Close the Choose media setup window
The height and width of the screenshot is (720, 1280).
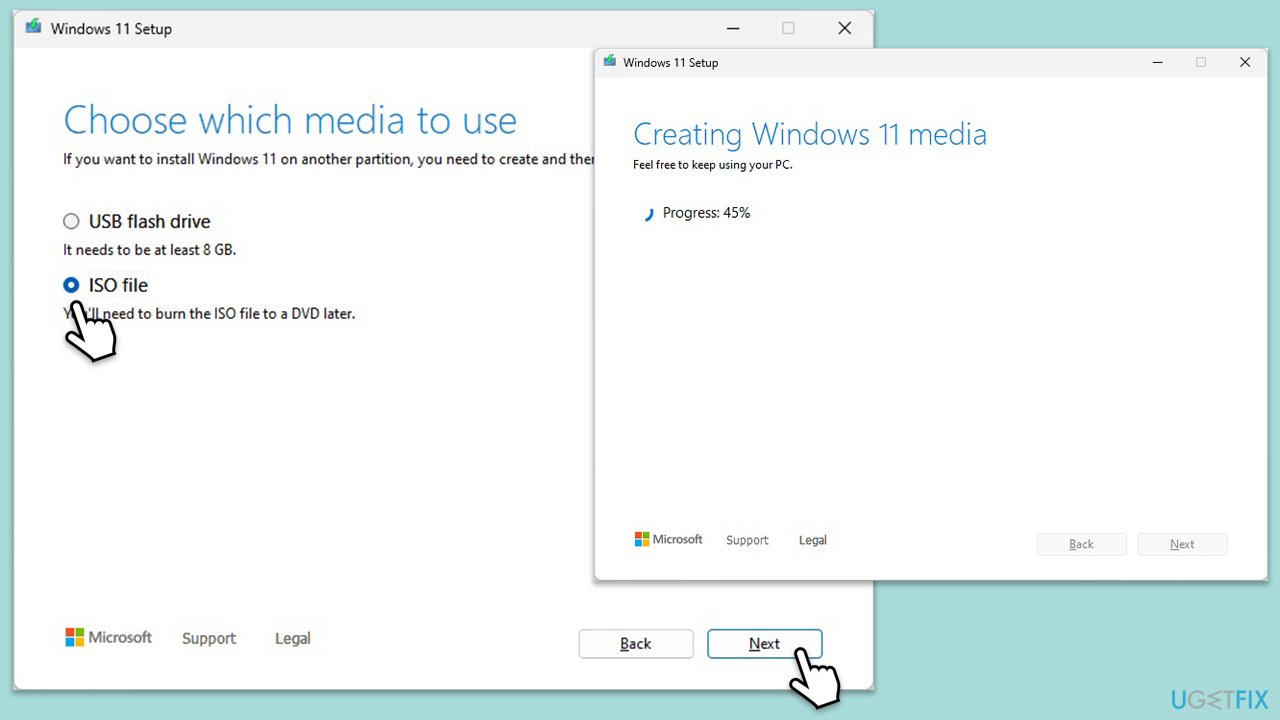(845, 28)
